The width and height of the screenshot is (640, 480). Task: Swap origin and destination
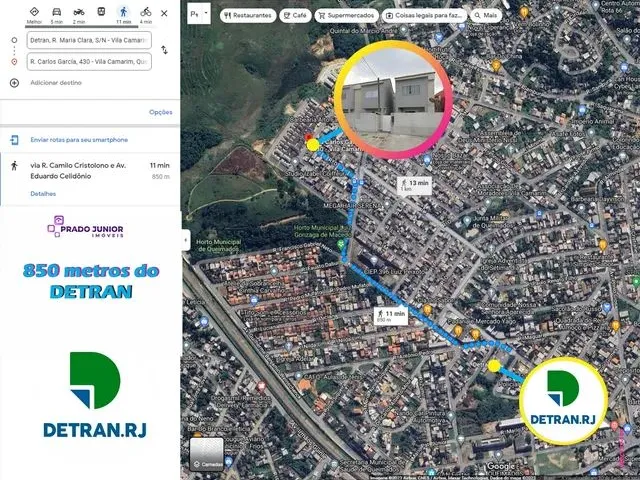pos(164,50)
